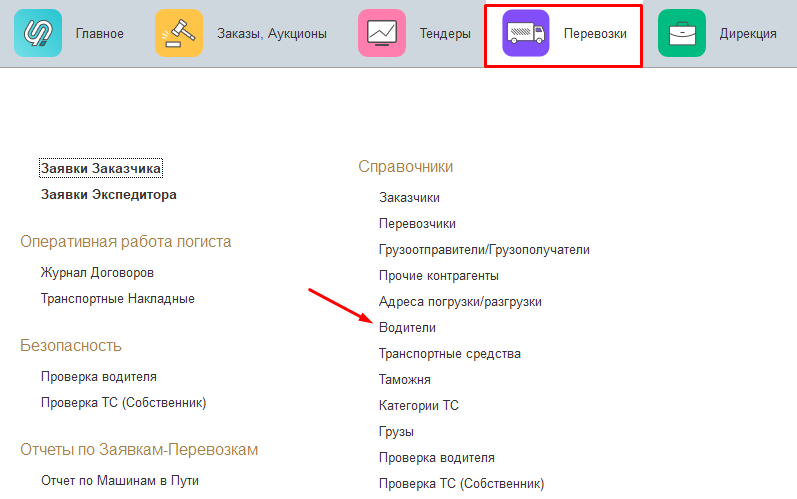
Task: Click the green briefcase Дирекция icon
Action: tap(682, 33)
